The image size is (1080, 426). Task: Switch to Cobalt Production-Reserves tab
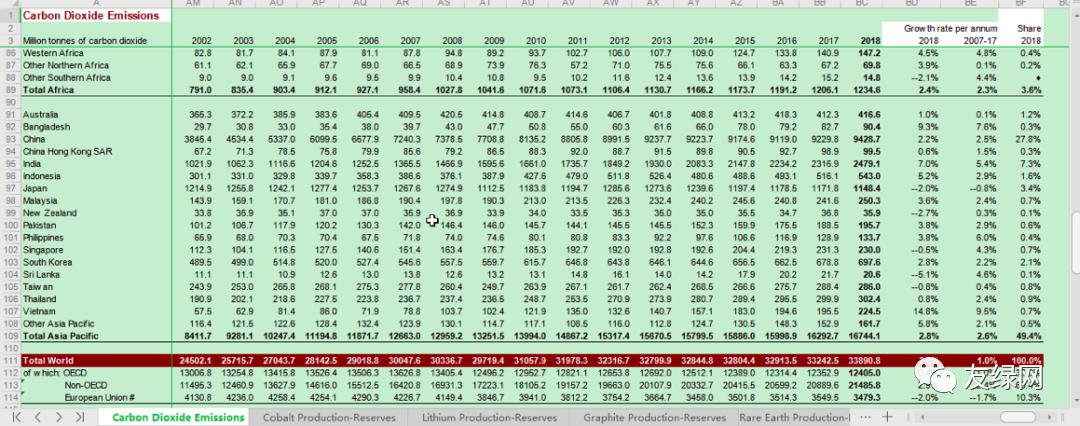point(329,417)
